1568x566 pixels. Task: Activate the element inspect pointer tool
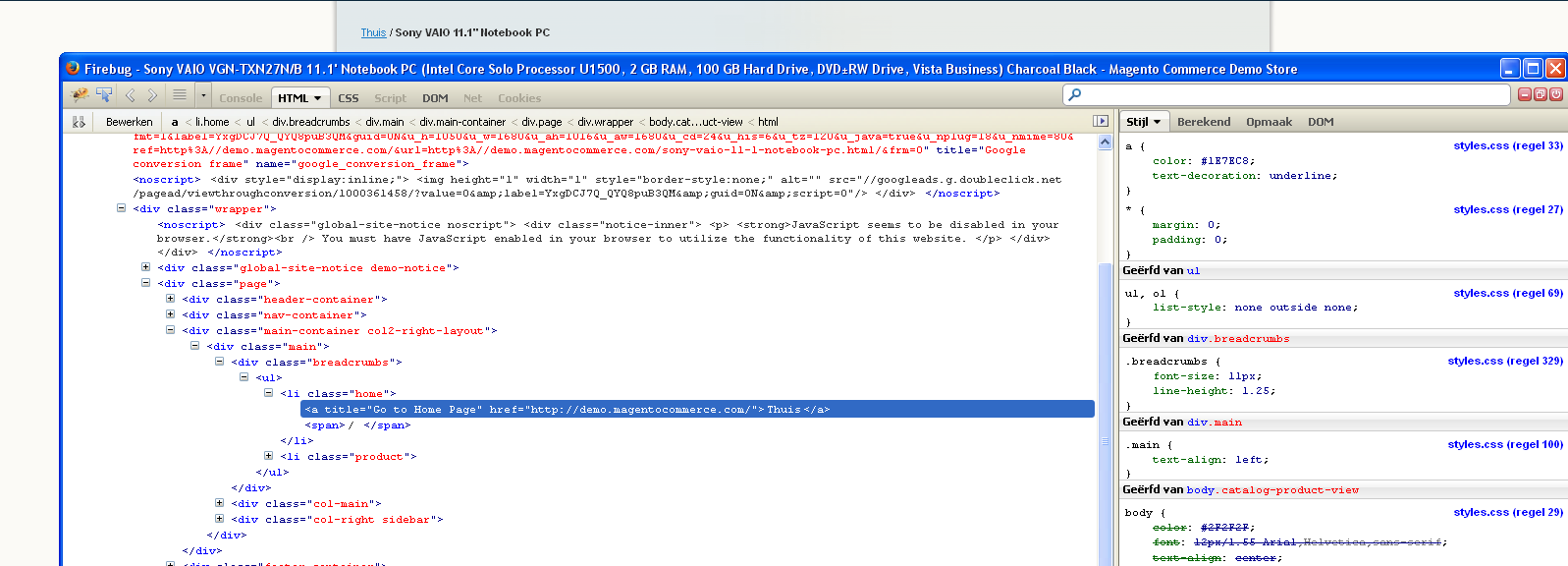click(x=104, y=95)
